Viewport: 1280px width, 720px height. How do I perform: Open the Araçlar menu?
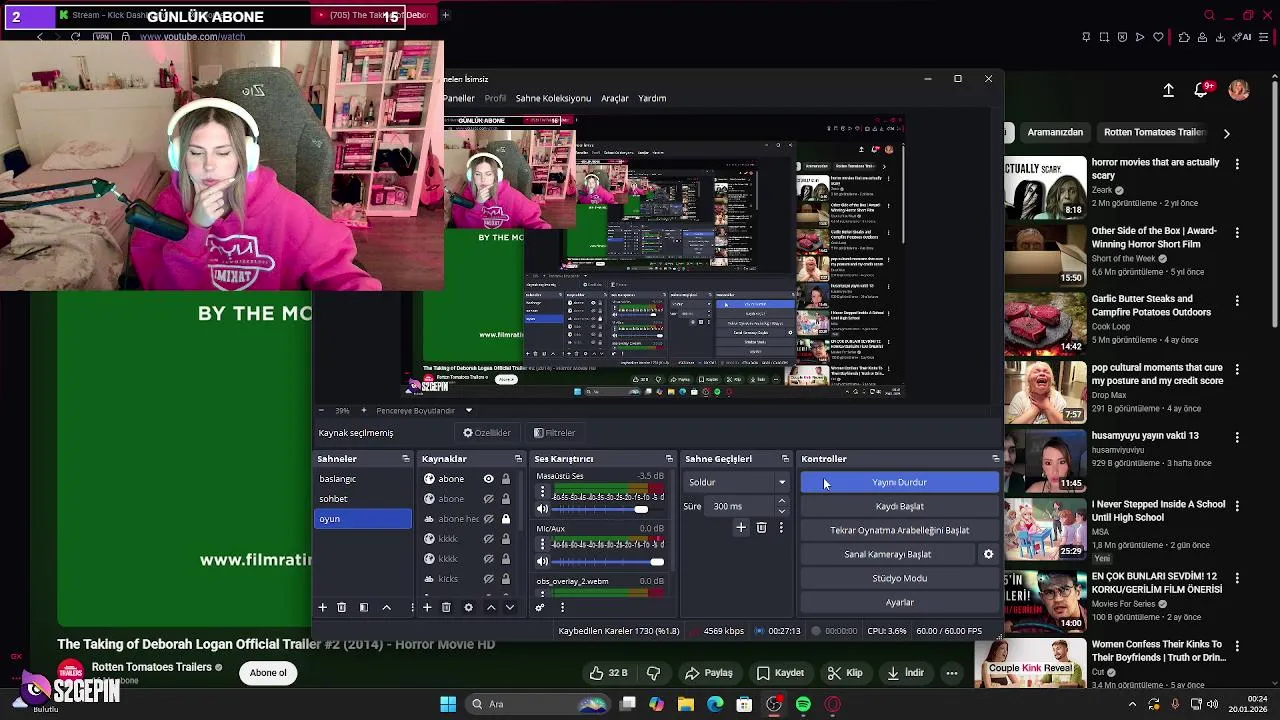[x=615, y=98]
